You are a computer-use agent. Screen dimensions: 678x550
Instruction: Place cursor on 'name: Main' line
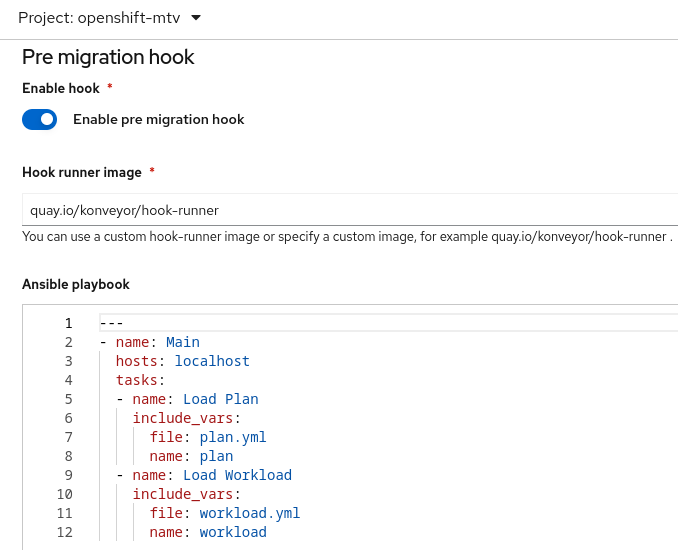pos(158,342)
